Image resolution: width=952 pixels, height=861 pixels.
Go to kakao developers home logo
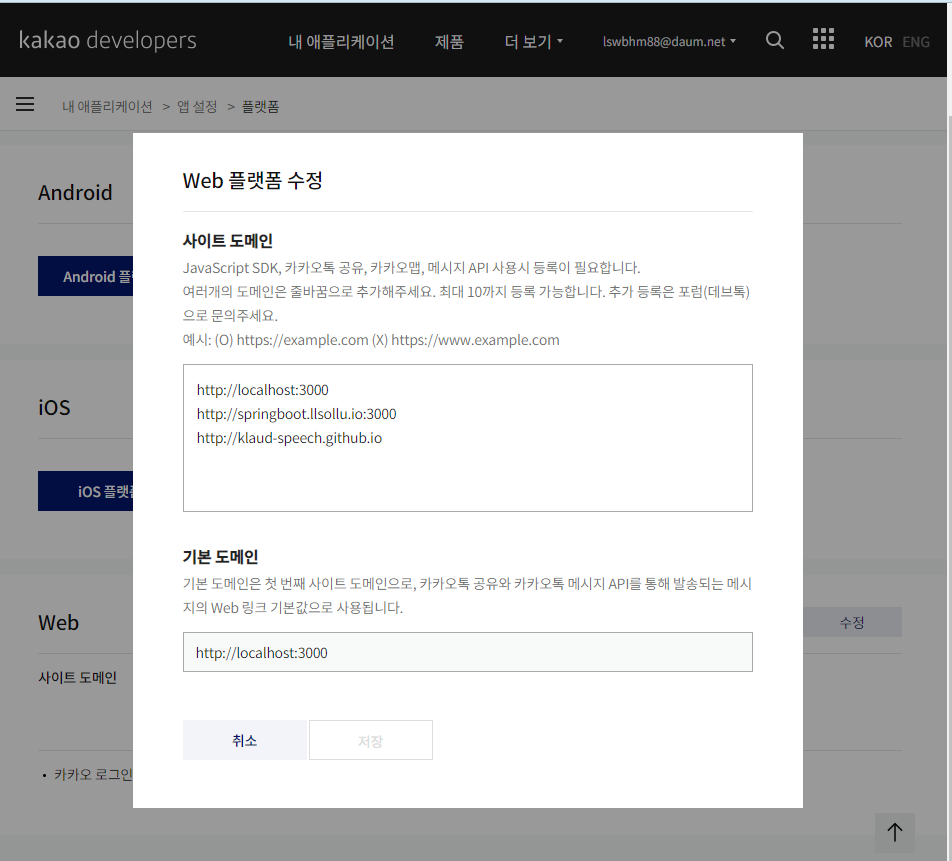coord(107,40)
